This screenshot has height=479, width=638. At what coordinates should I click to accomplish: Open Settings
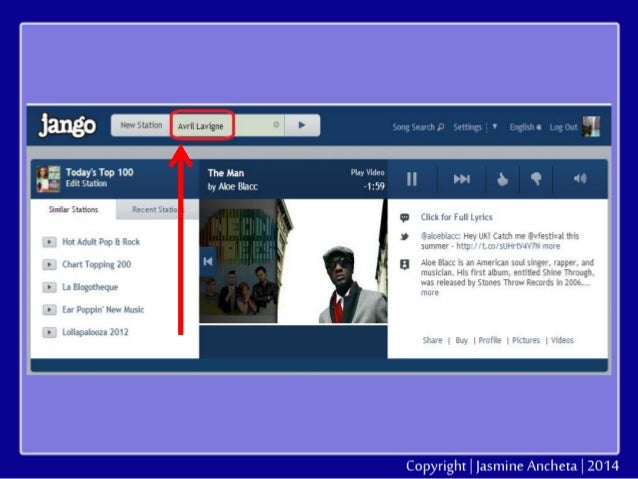click(467, 127)
